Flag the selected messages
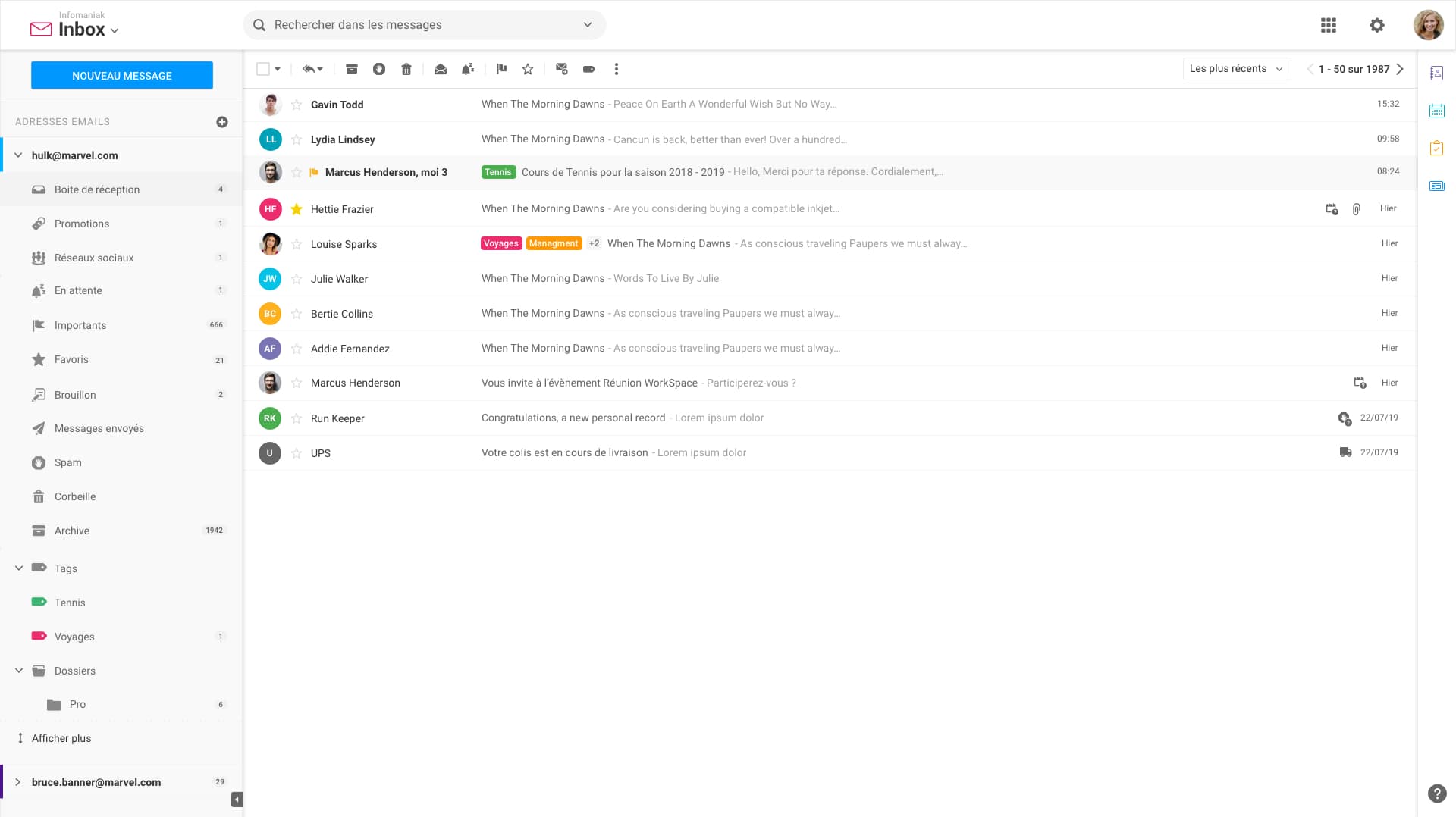 coord(500,69)
